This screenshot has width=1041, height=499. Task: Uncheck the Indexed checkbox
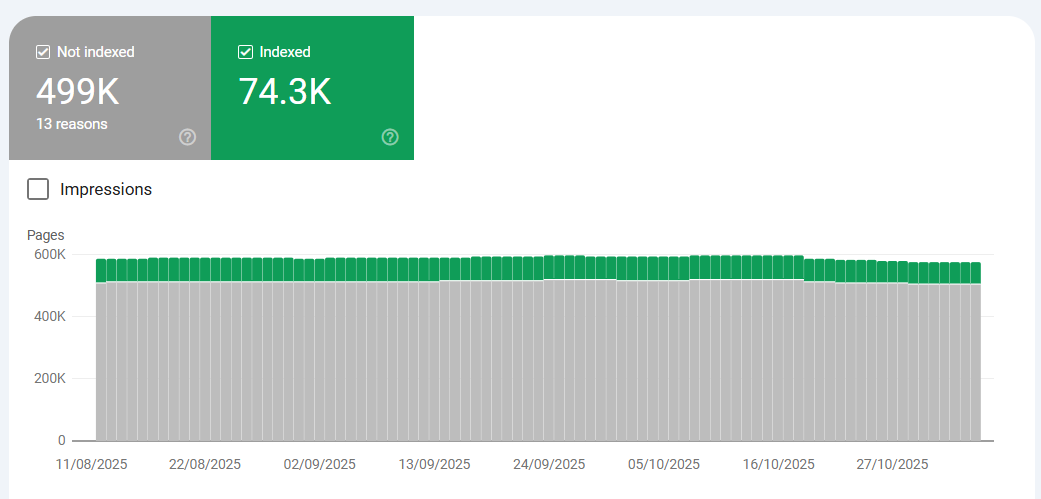[x=245, y=52]
